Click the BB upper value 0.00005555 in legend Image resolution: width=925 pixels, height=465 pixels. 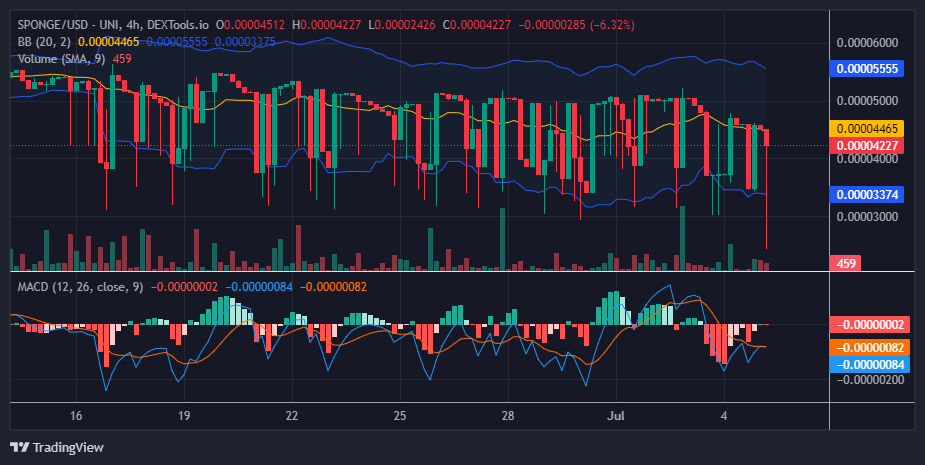(177, 42)
